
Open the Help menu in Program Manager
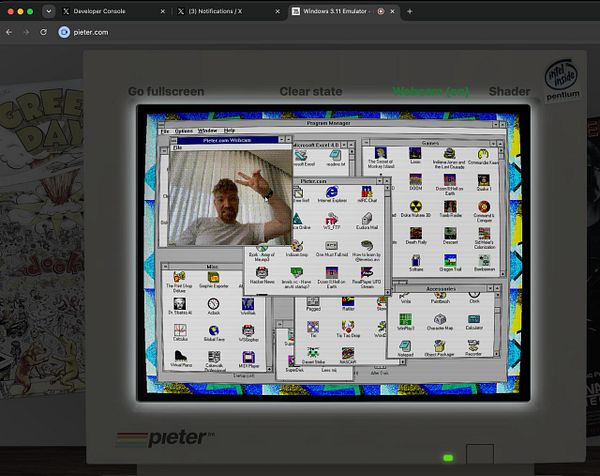(x=229, y=130)
